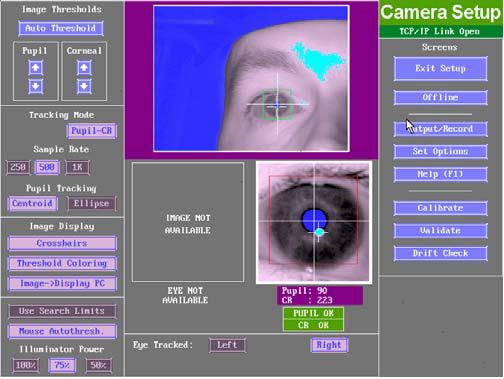Raise the Corneal threshold with up arrow

84,68
